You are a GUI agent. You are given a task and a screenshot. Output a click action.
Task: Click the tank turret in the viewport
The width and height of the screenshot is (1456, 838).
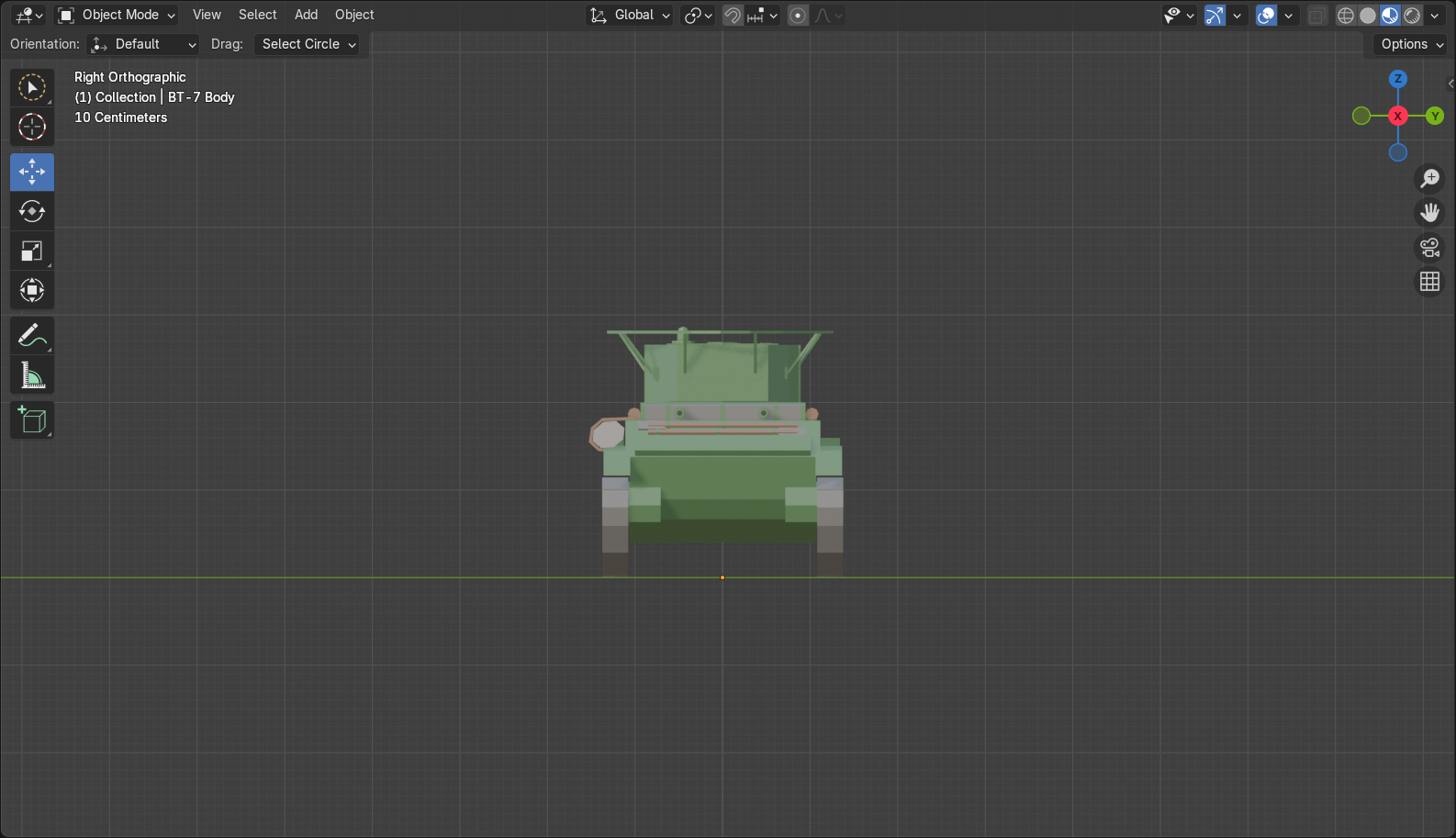[x=721, y=372]
